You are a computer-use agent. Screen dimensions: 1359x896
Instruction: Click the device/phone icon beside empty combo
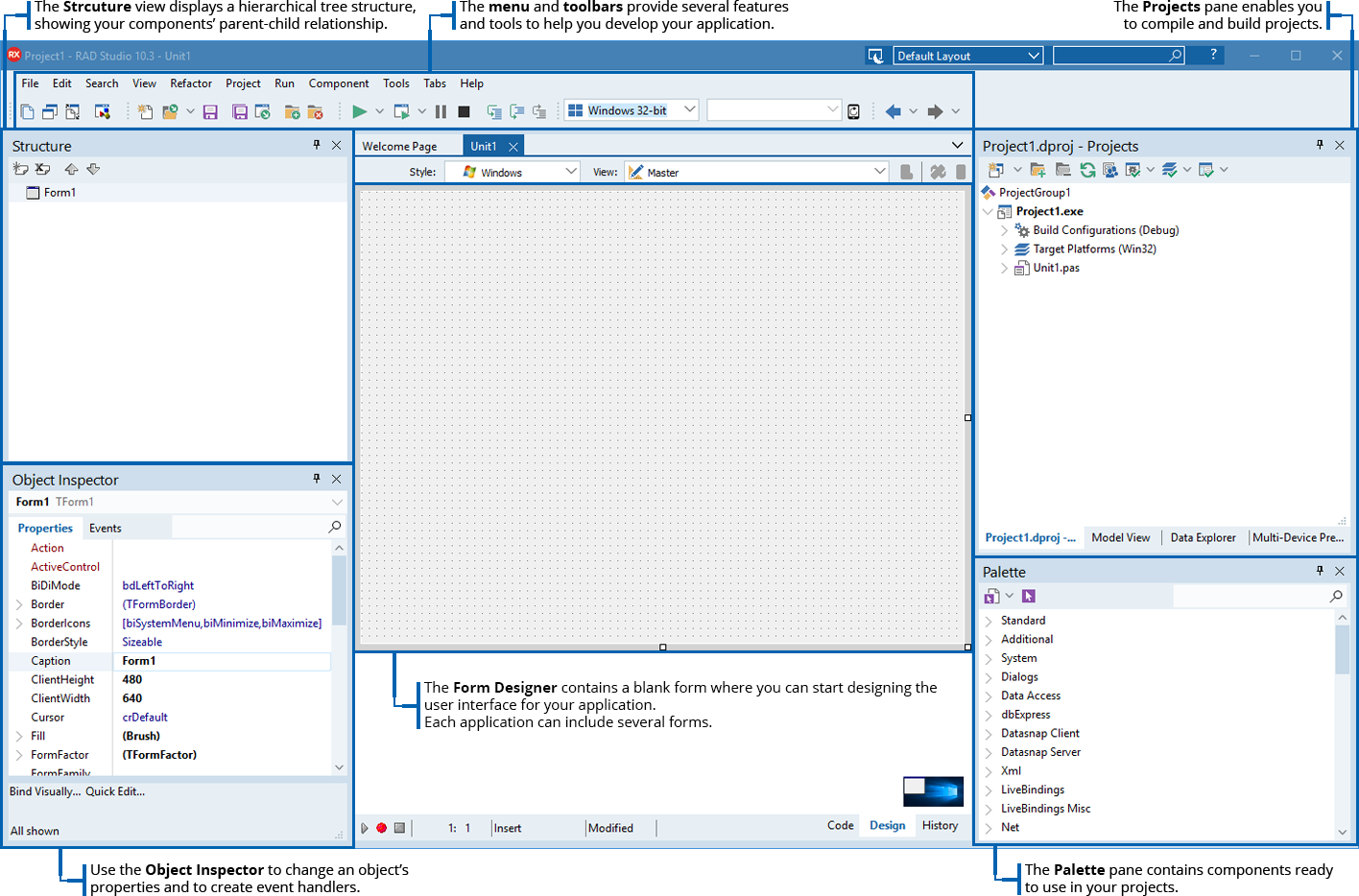pyautogui.click(x=853, y=111)
